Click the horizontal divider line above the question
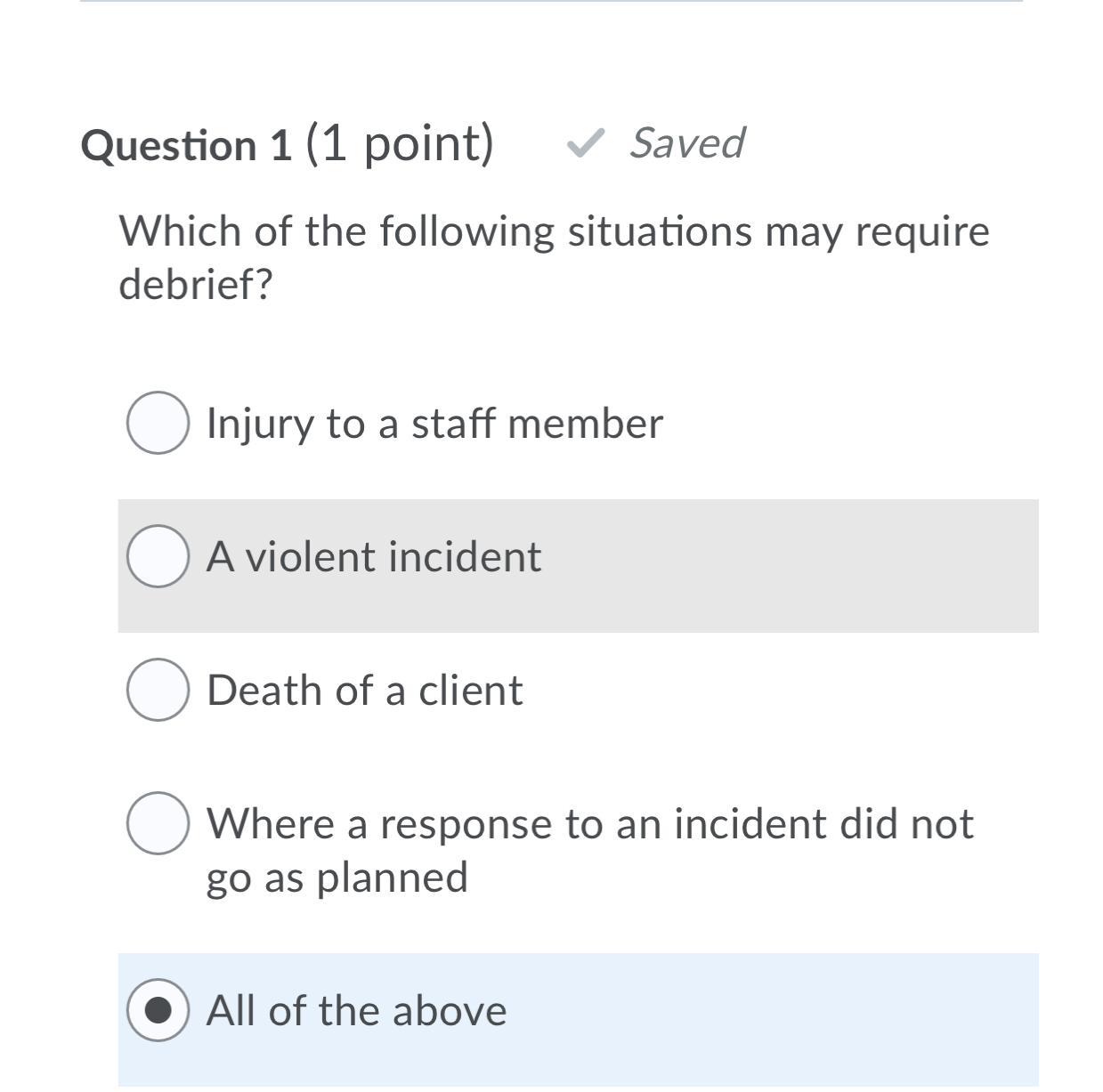The image size is (1103, 1092). [551, 2]
